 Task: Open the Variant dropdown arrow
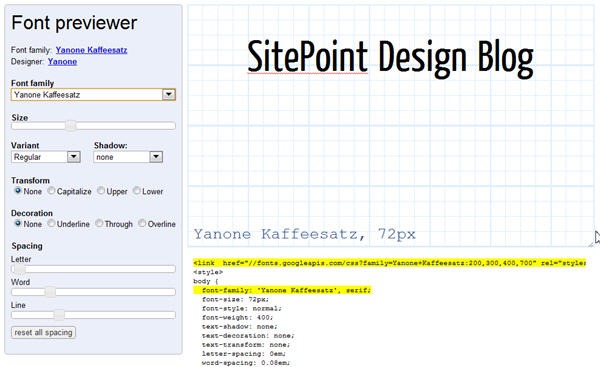pos(73,157)
